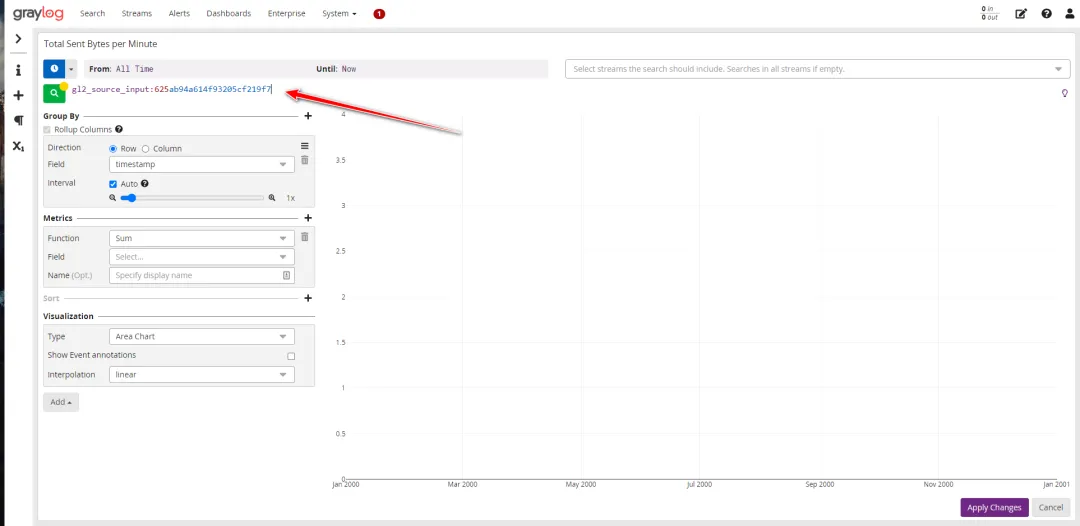1080x526 pixels.
Task: Open the sidebar paragraph highlighting icon
Action: click(19, 120)
